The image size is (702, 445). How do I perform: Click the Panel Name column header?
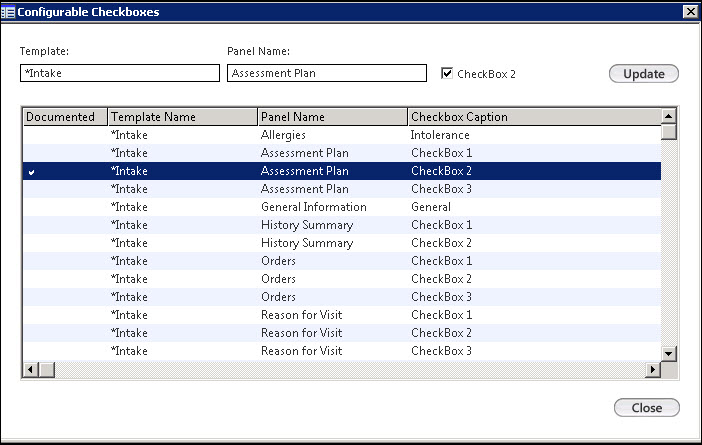click(333, 117)
